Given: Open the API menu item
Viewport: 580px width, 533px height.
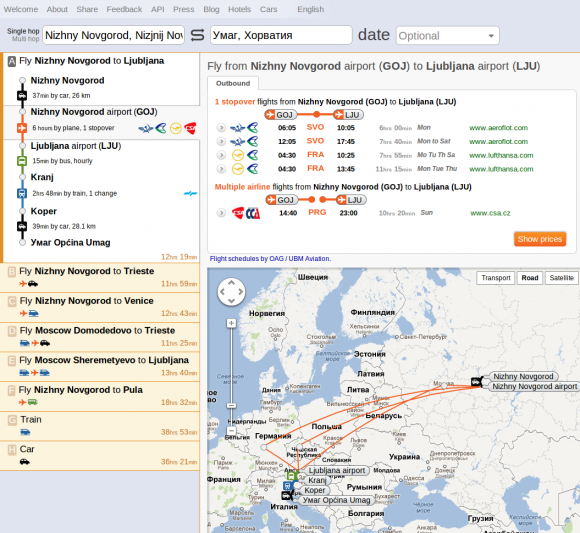Looking at the screenshot, I should coord(158,9).
